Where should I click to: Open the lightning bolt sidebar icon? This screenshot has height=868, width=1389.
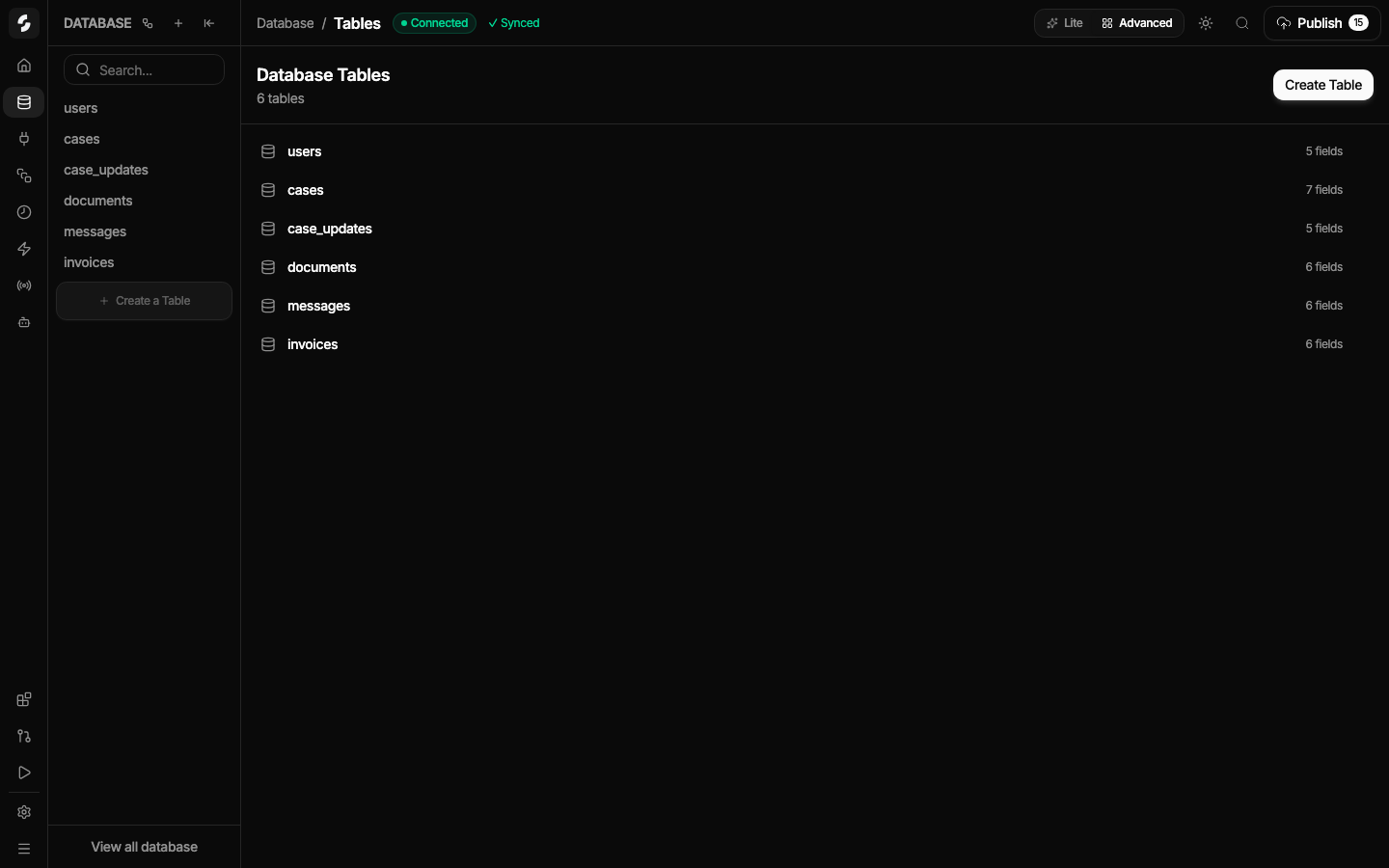[24, 249]
